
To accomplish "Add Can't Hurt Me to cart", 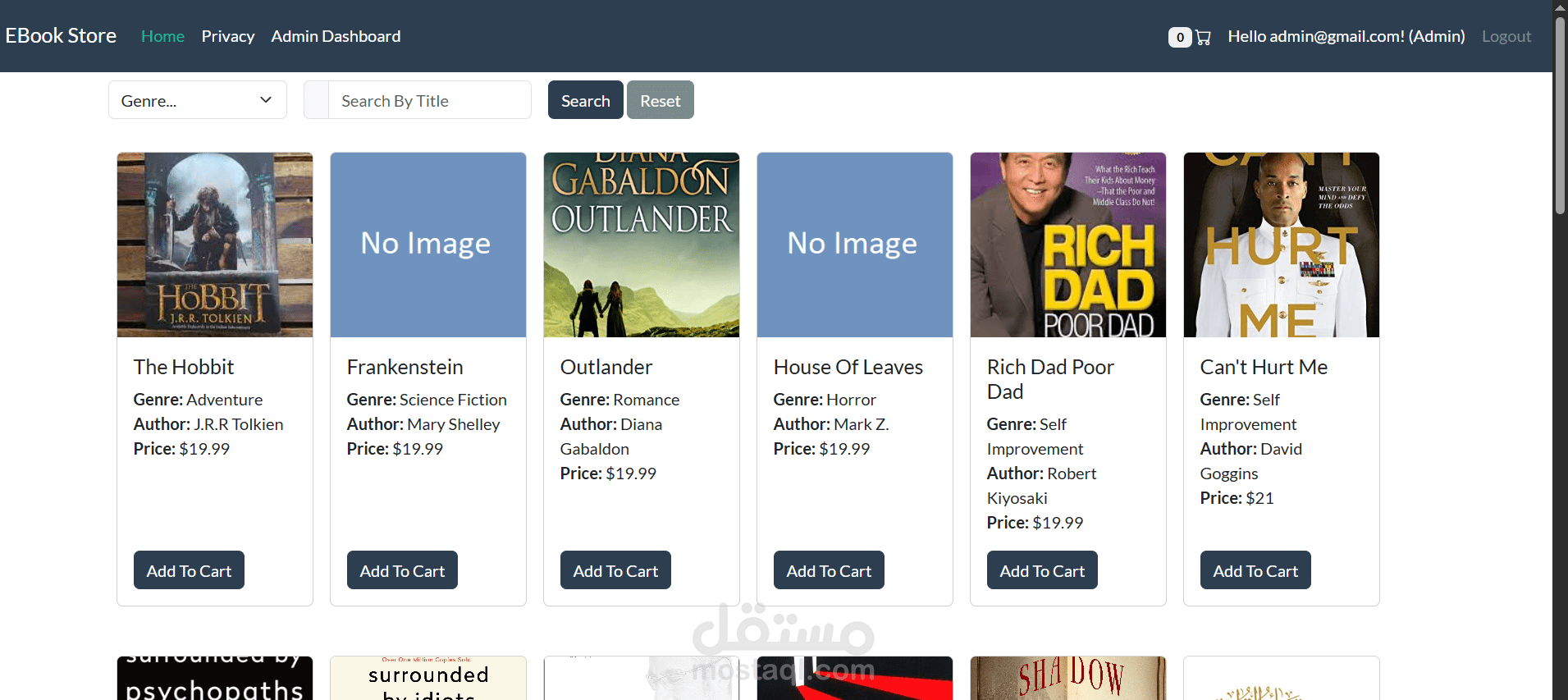I will pos(1255,570).
